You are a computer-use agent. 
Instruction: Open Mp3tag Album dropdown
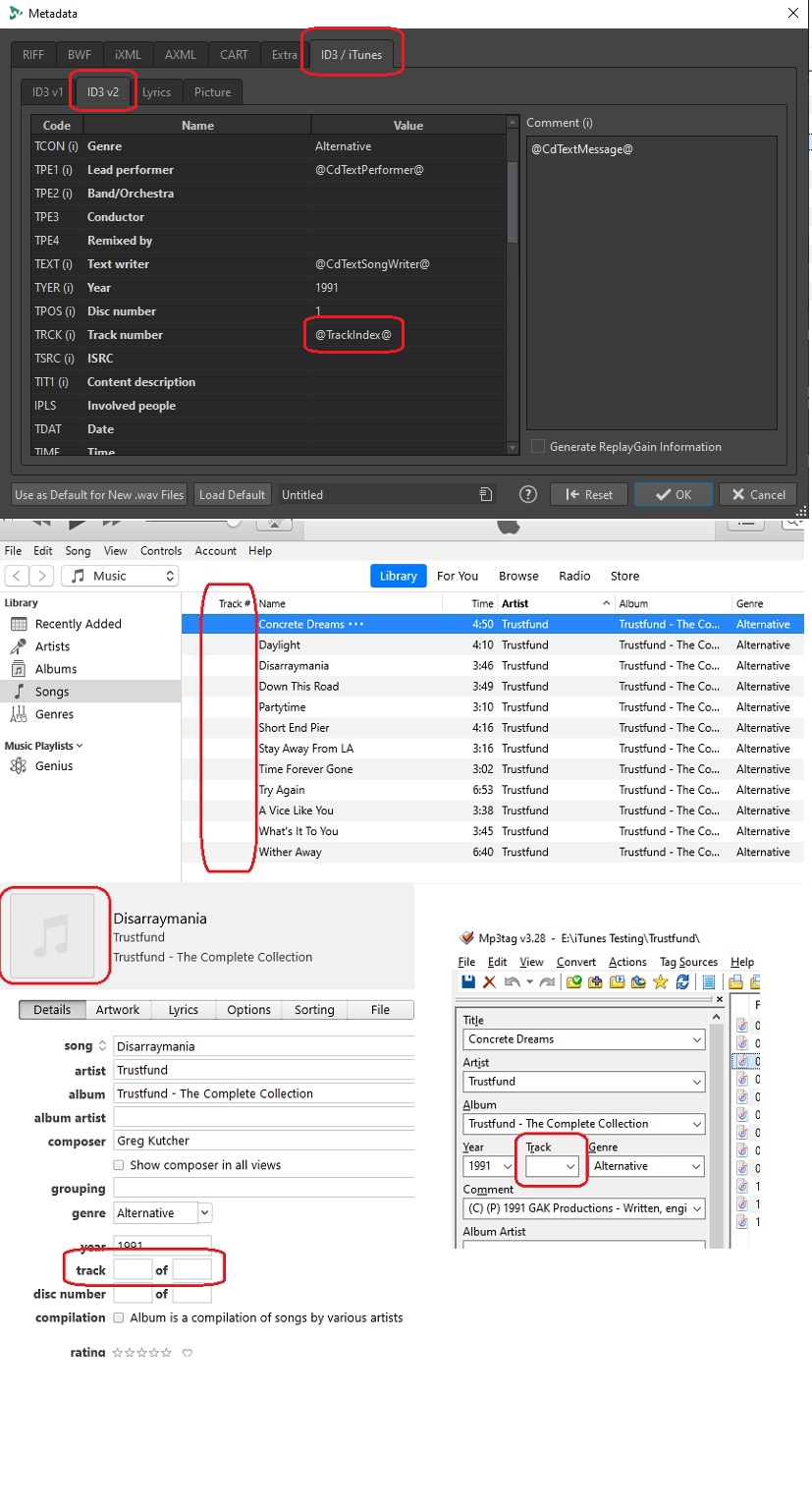697,1124
